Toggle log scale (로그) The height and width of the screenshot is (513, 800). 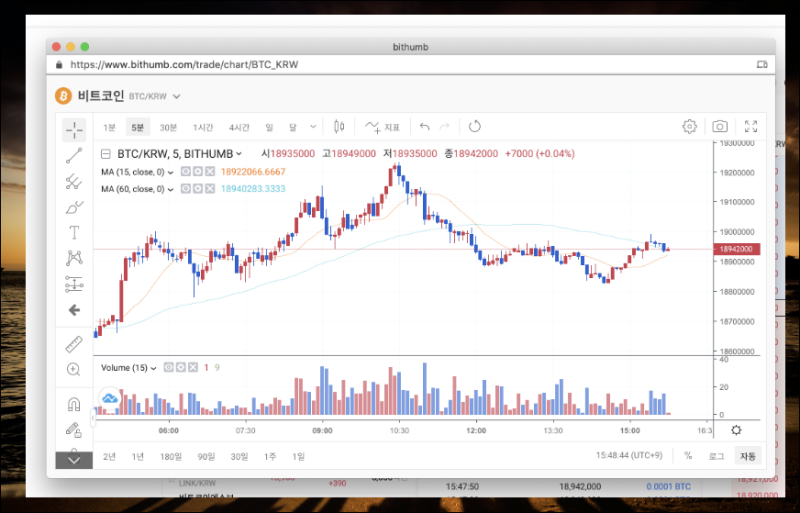point(716,456)
